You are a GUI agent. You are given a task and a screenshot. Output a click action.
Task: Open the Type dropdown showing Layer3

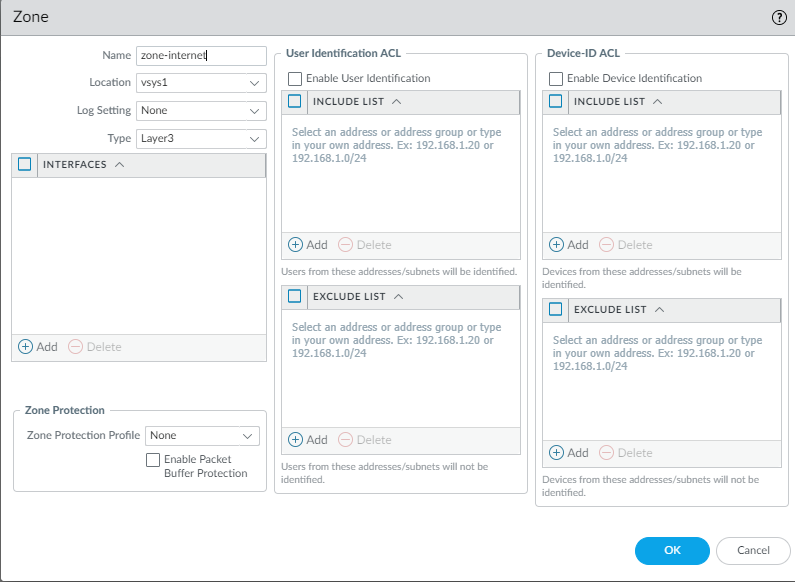point(200,138)
